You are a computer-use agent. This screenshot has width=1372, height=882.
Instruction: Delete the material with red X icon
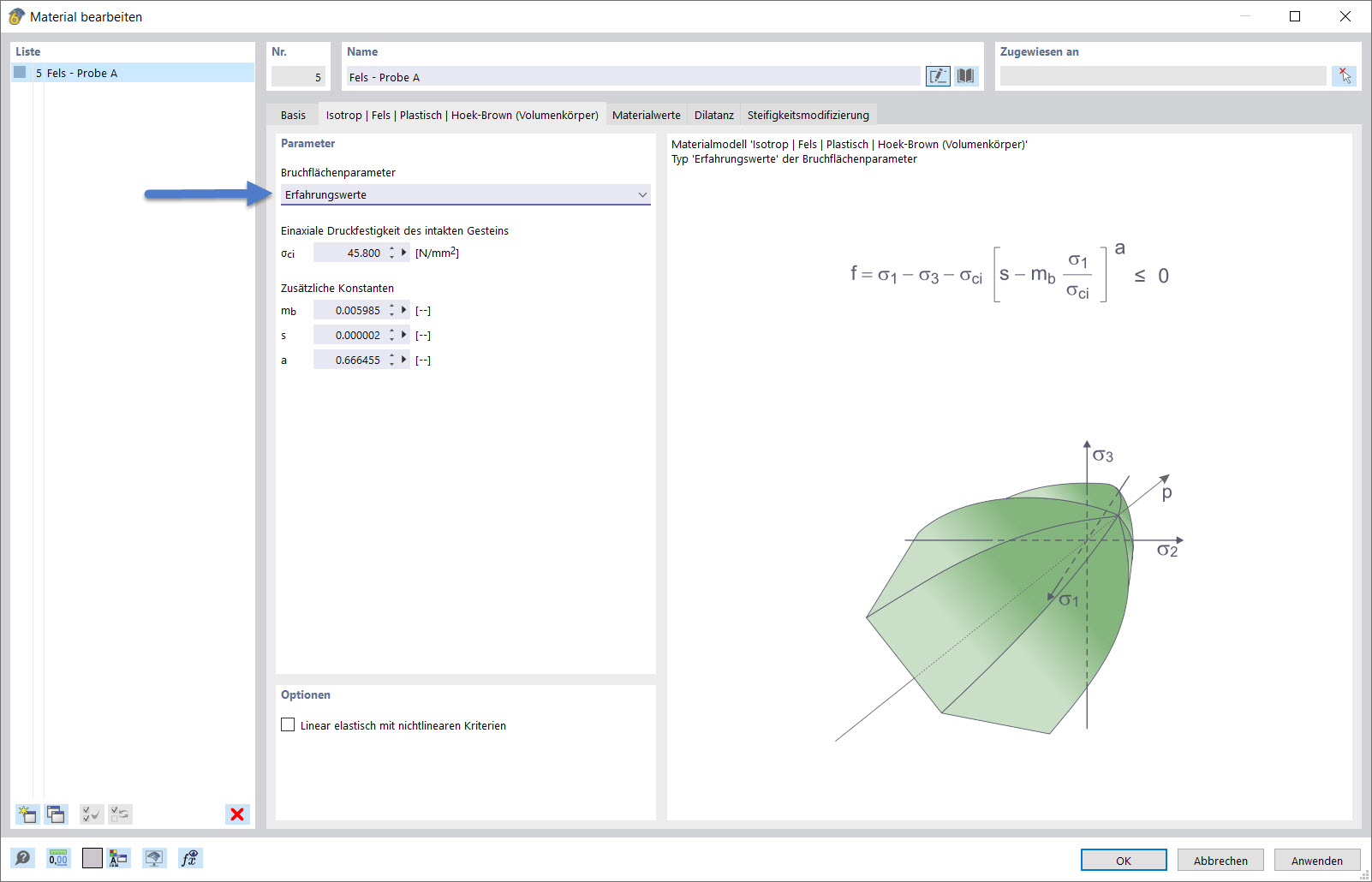pos(237,814)
